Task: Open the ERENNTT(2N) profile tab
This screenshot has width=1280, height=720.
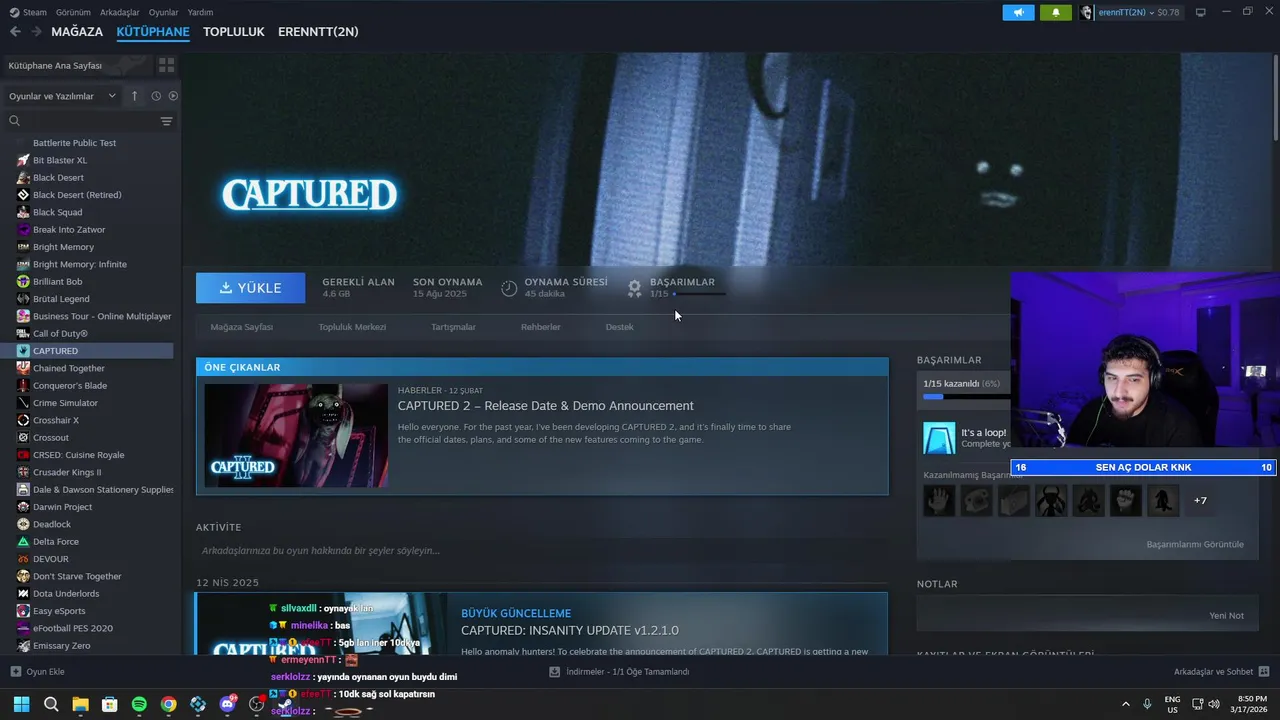Action: [x=318, y=32]
